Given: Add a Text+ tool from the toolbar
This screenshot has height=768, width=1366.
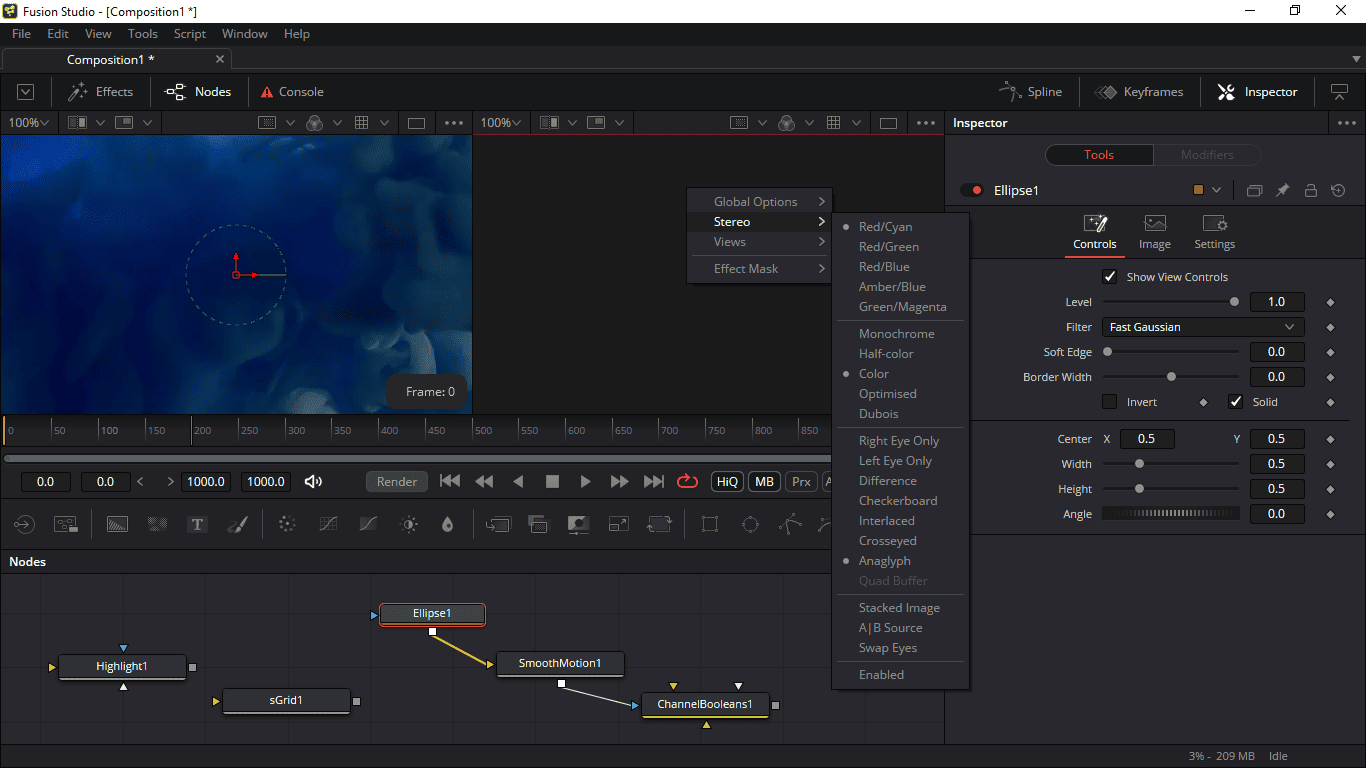Looking at the screenshot, I should point(198,524).
